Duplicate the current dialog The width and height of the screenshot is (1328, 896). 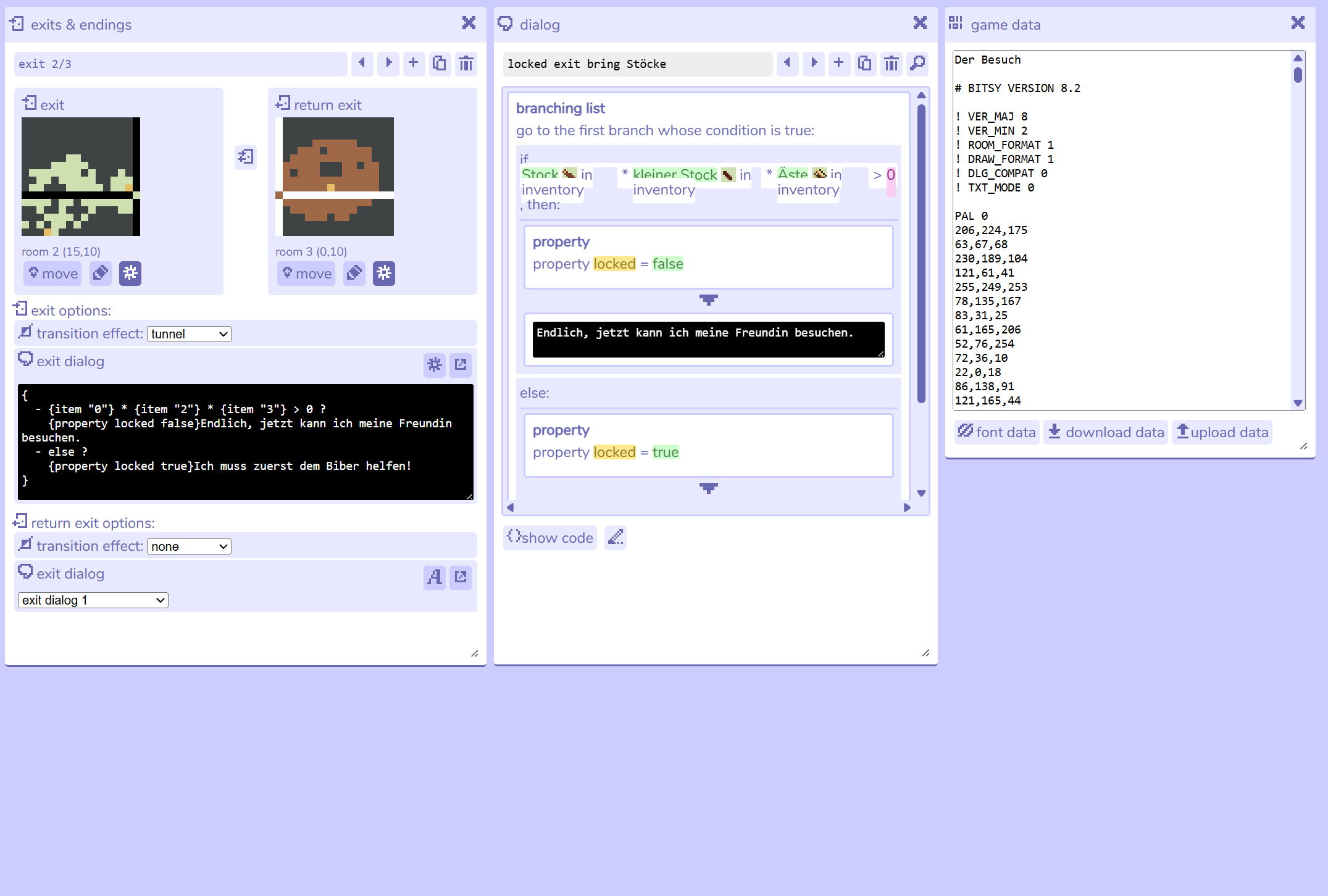865,64
